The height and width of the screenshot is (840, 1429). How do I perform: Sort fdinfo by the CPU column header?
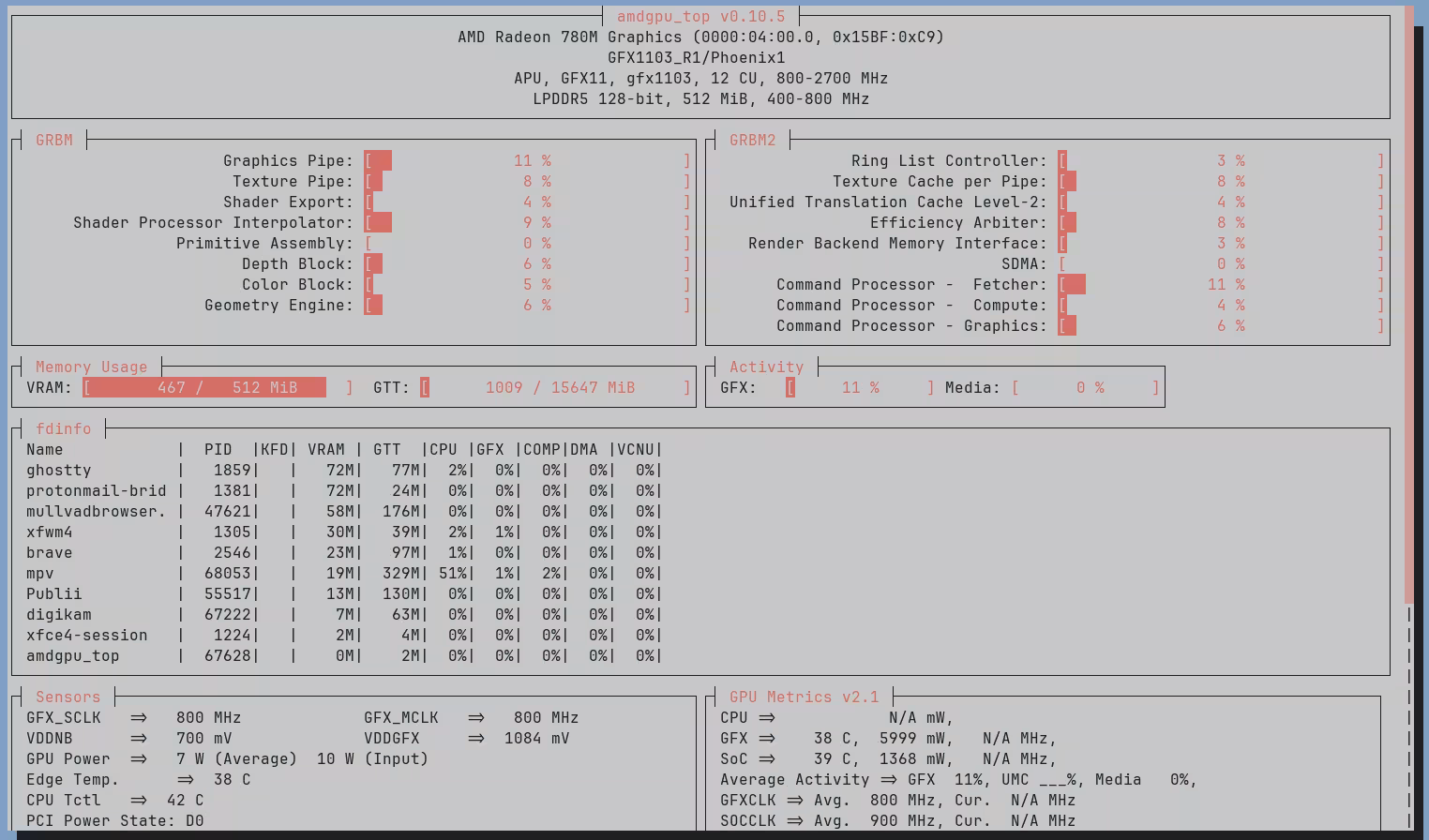point(443,450)
